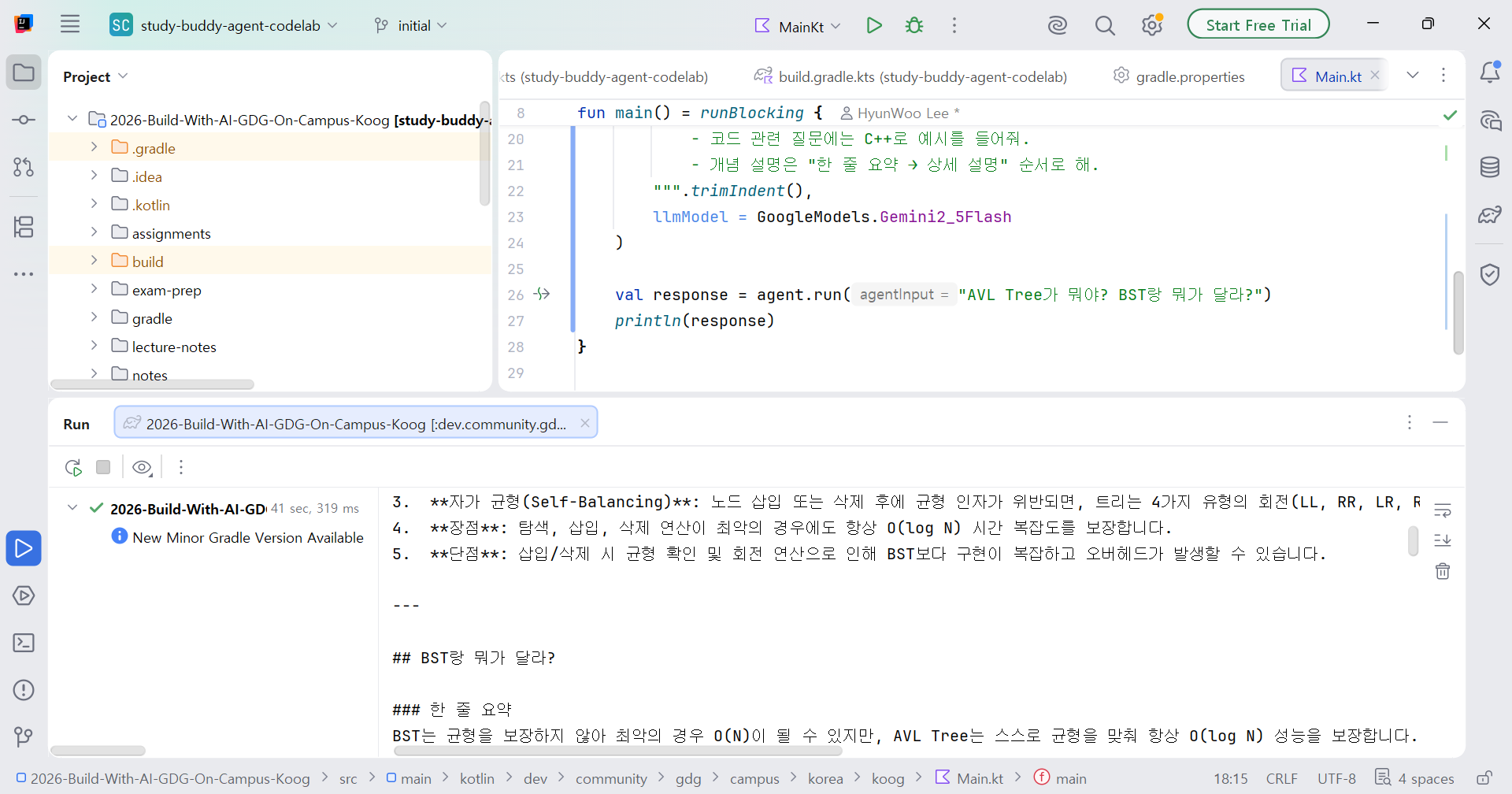Close the Main.kt tab
Viewport: 1512px width, 794px height.
[1375, 76]
